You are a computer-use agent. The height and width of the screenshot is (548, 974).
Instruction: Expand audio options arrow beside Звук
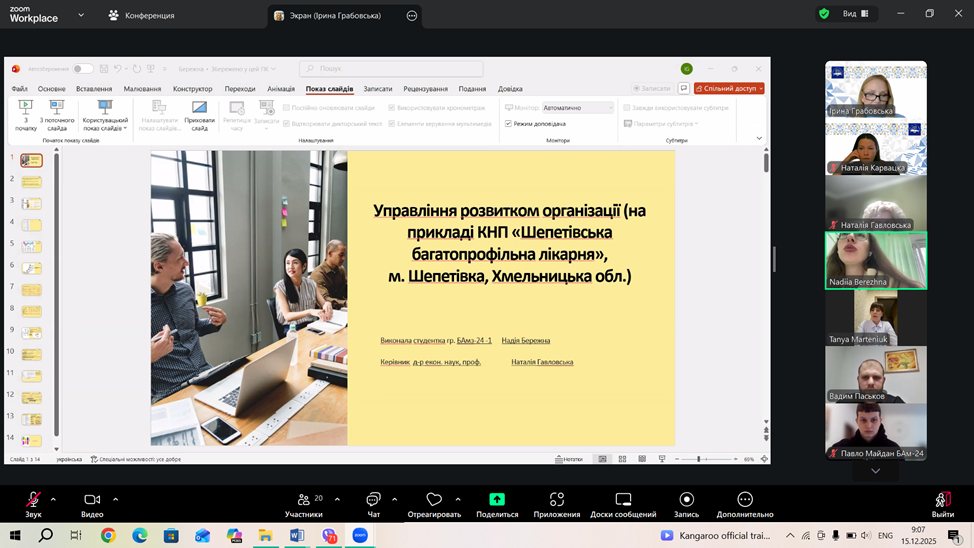pyautogui.click(x=53, y=499)
